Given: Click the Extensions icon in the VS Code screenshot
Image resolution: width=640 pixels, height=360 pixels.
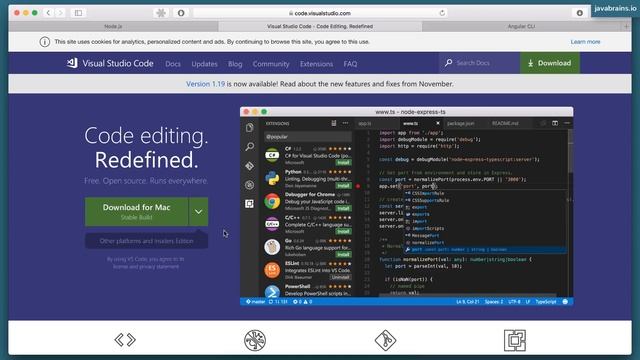Looking at the screenshot, I should [249, 204].
